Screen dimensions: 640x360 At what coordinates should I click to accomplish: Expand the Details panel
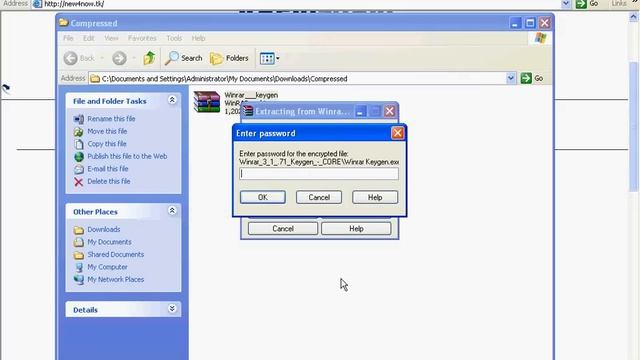(172, 309)
